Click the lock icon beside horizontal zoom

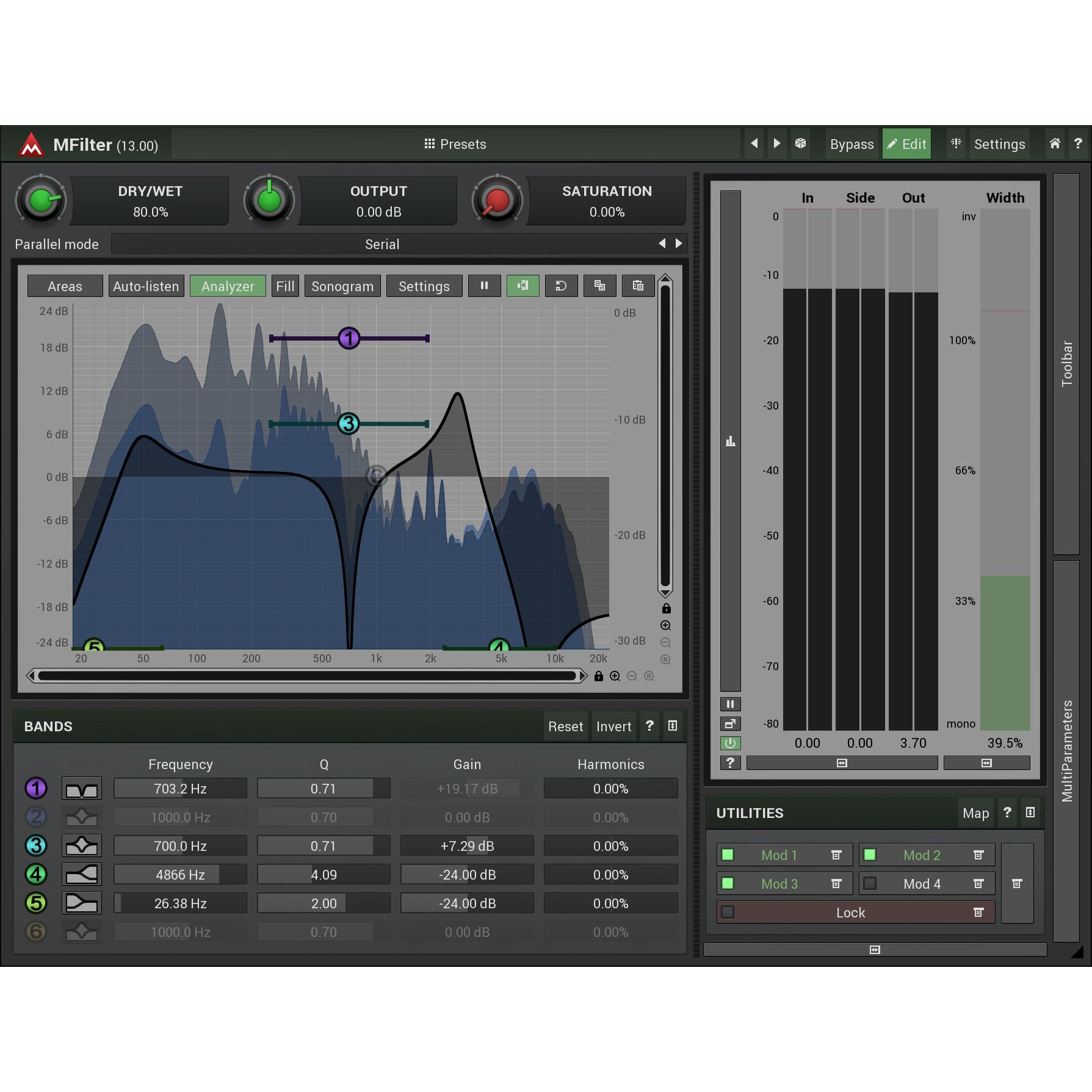click(x=599, y=676)
